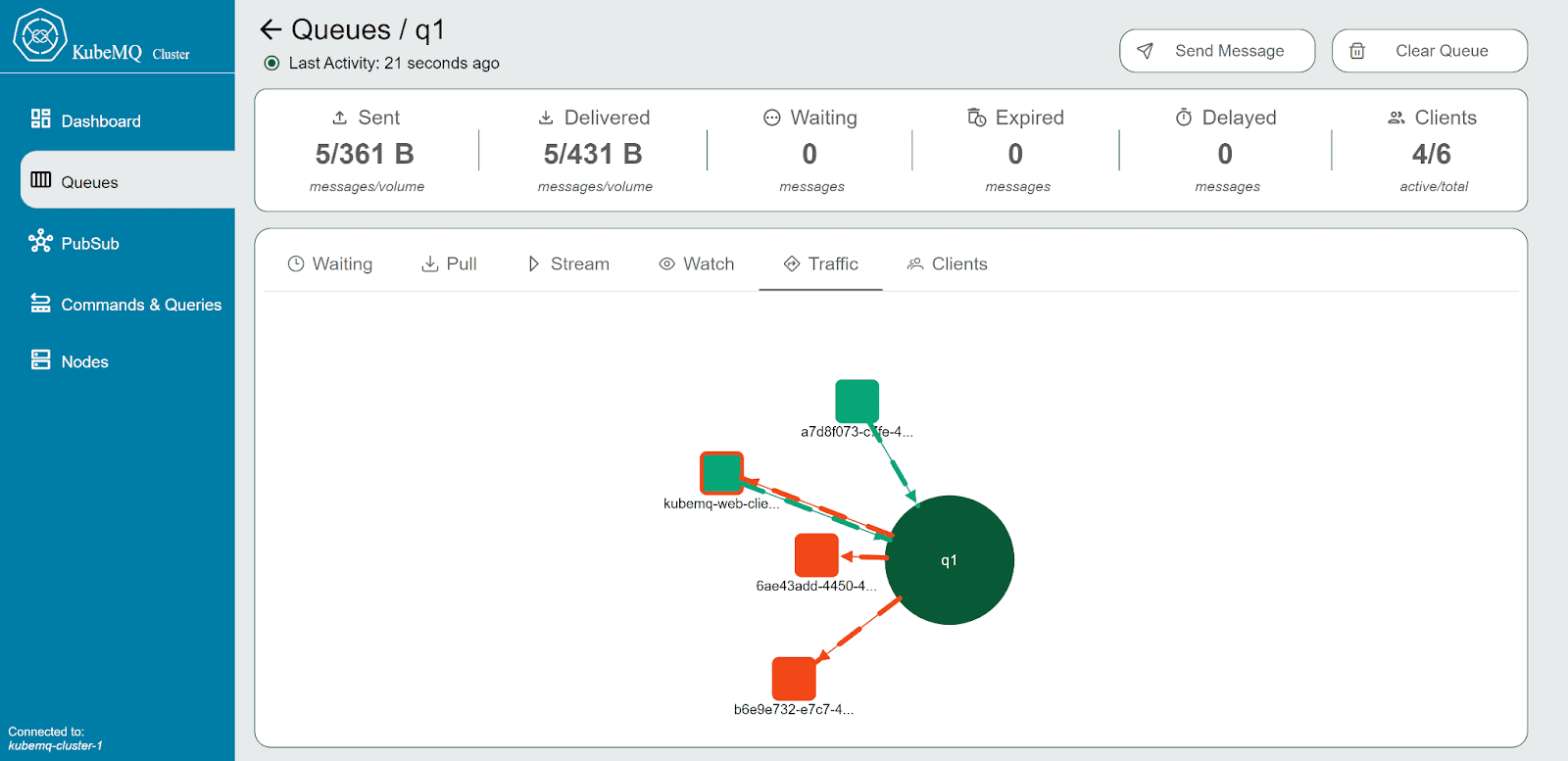
Task: Switch to the Stream tab
Action: pos(568,263)
